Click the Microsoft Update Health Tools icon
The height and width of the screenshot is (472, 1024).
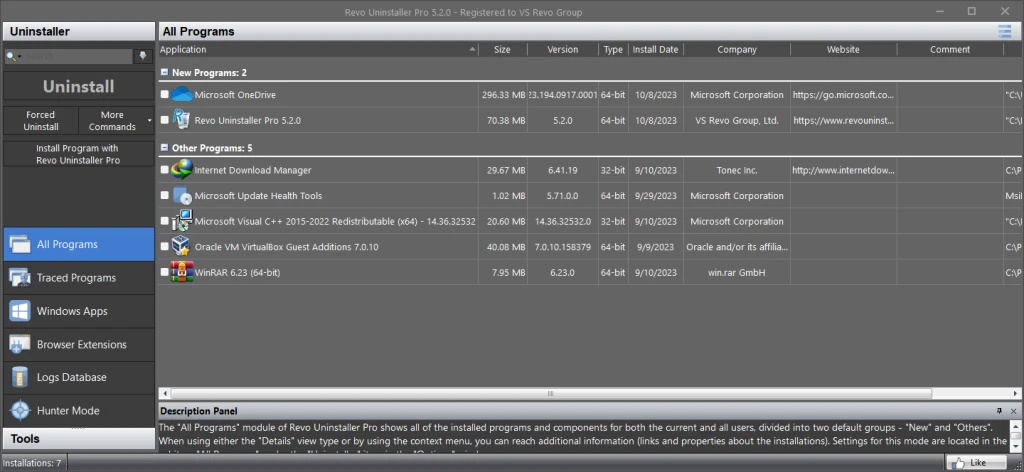tap(182, 195)
